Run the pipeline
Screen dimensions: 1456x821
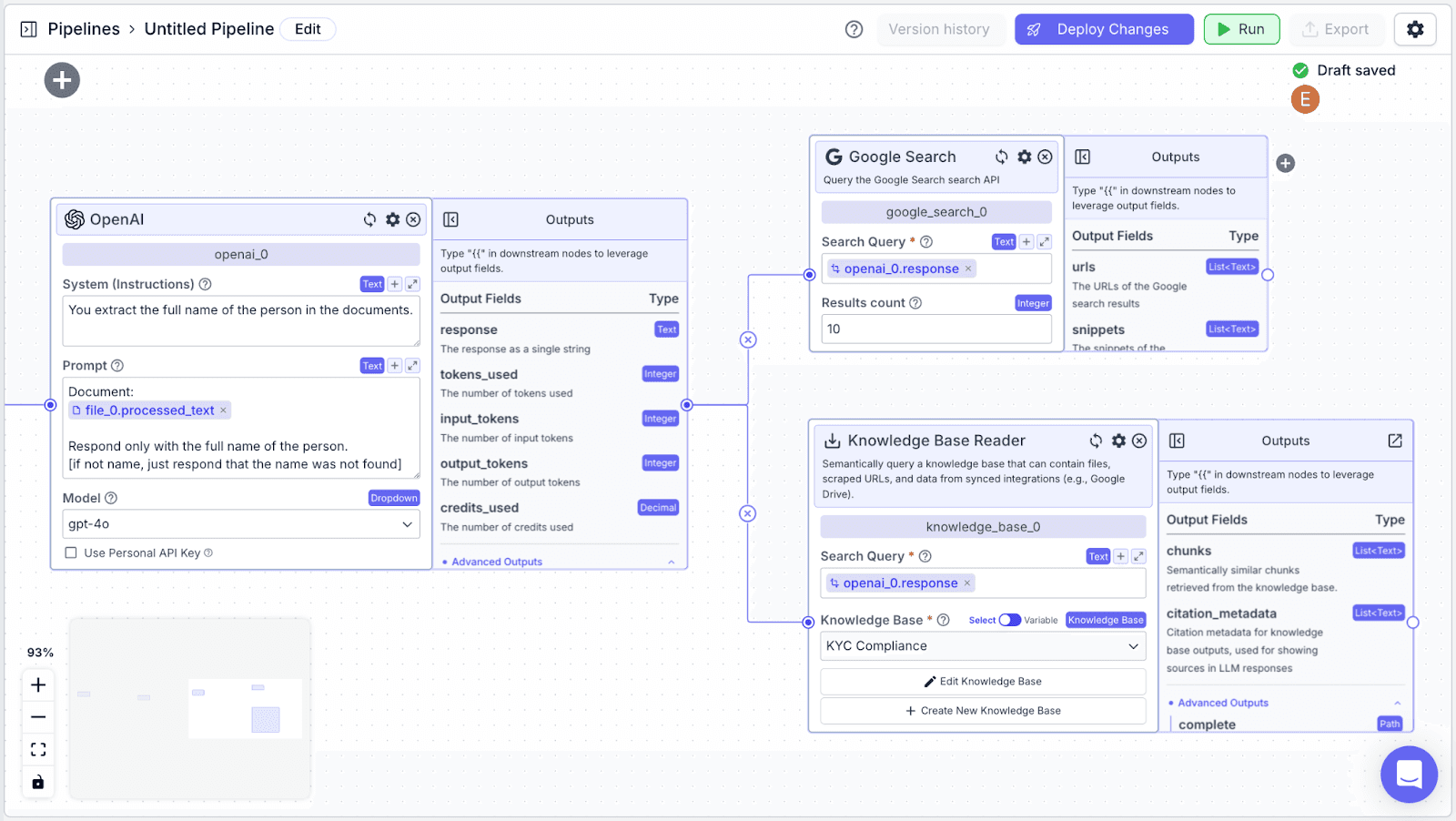(1241, 29)
